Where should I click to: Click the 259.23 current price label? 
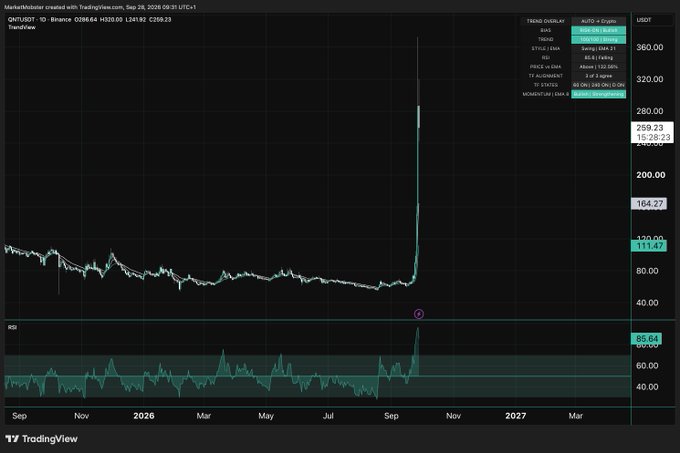pos(650,128)
